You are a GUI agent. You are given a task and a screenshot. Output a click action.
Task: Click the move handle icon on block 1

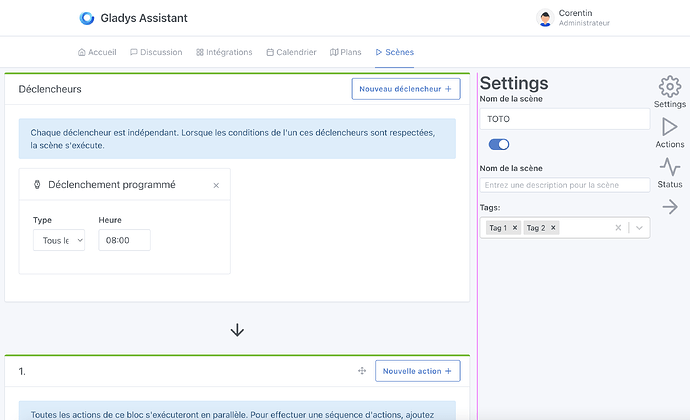point(362,371)
